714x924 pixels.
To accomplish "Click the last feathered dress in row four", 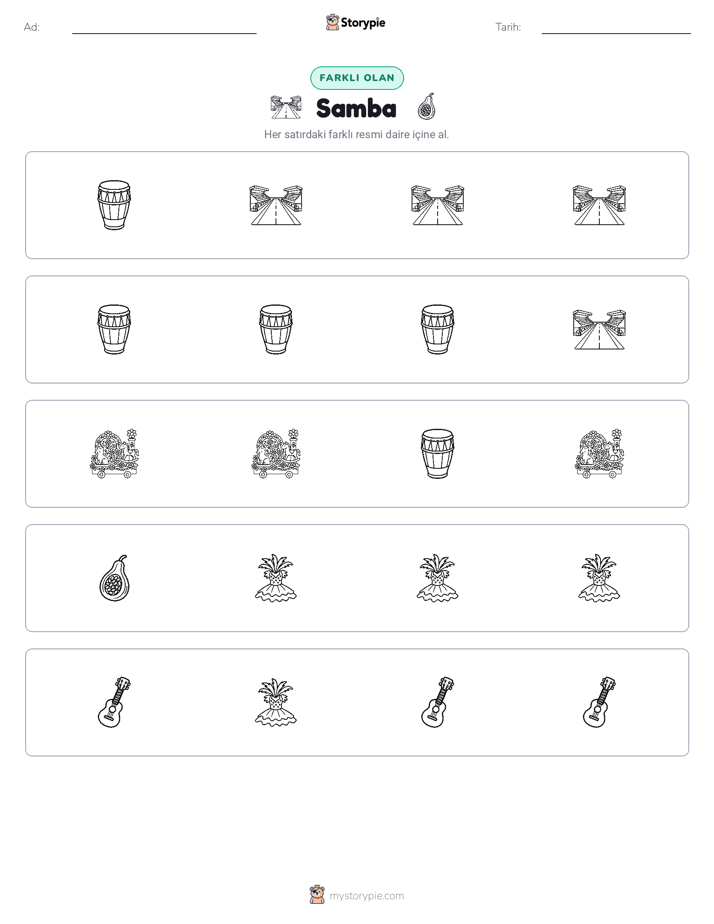I will click(x=599, y=578).
